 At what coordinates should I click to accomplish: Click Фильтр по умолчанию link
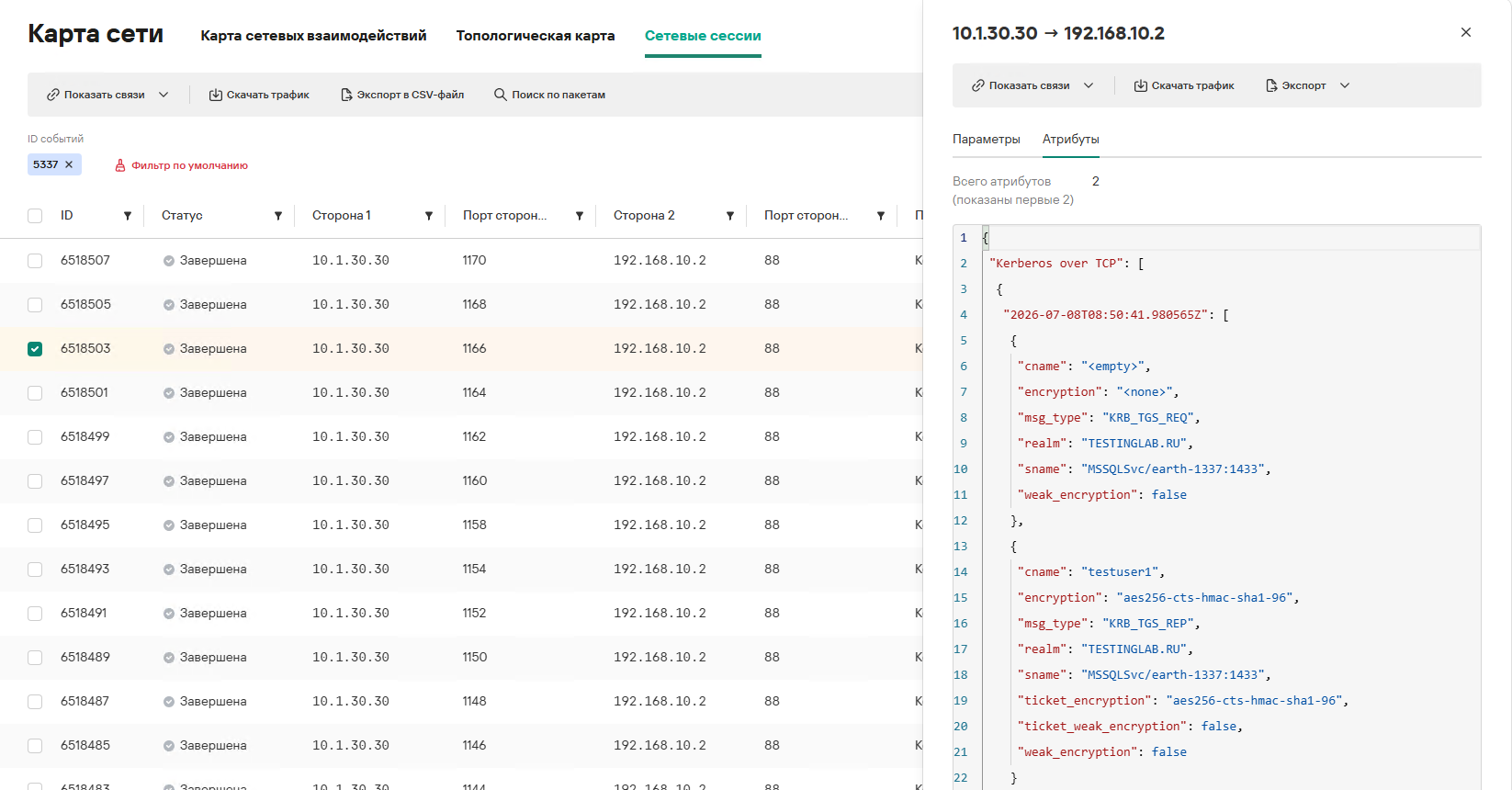click(x=189, y=165)
